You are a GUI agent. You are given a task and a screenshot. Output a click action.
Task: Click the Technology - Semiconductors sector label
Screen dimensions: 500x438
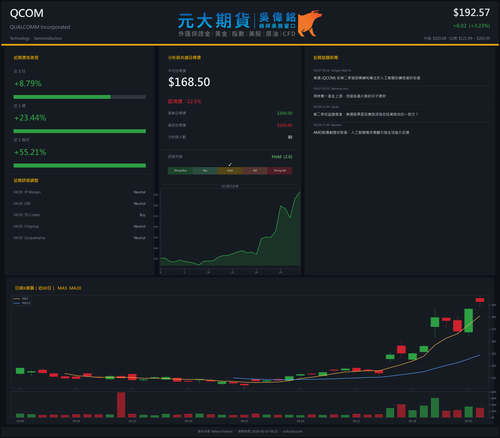click(x=36, y=38)
